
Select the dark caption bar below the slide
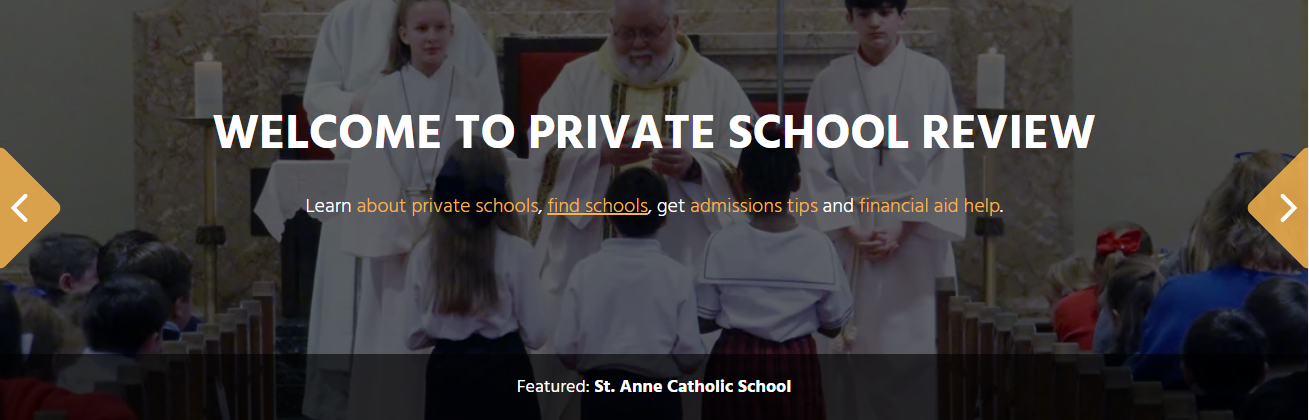pyautogui.click(x=654, y=386)
